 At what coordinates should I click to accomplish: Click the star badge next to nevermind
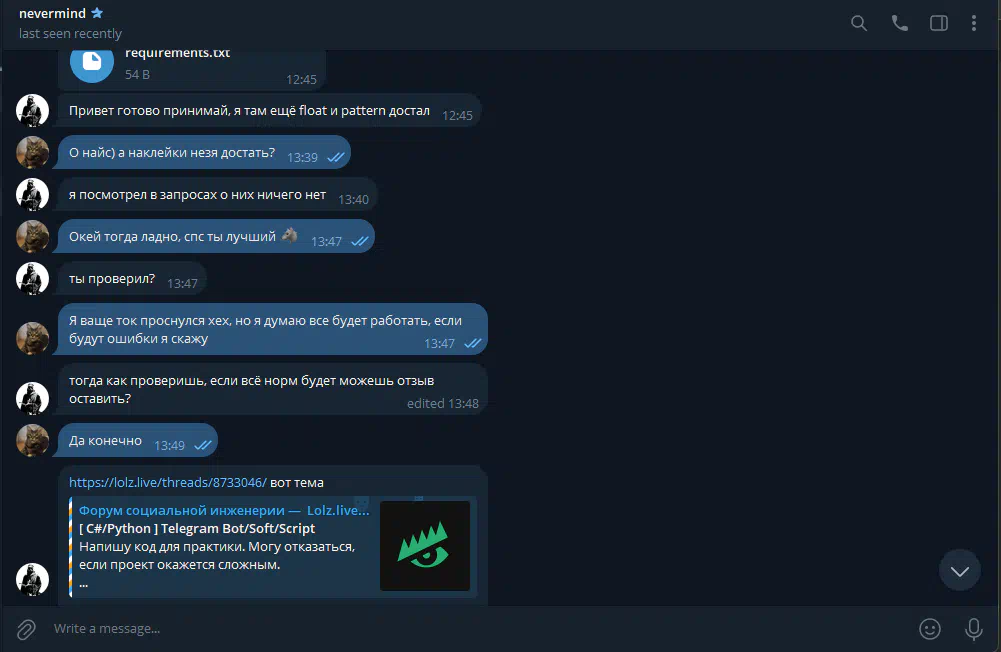pos(97,13)
